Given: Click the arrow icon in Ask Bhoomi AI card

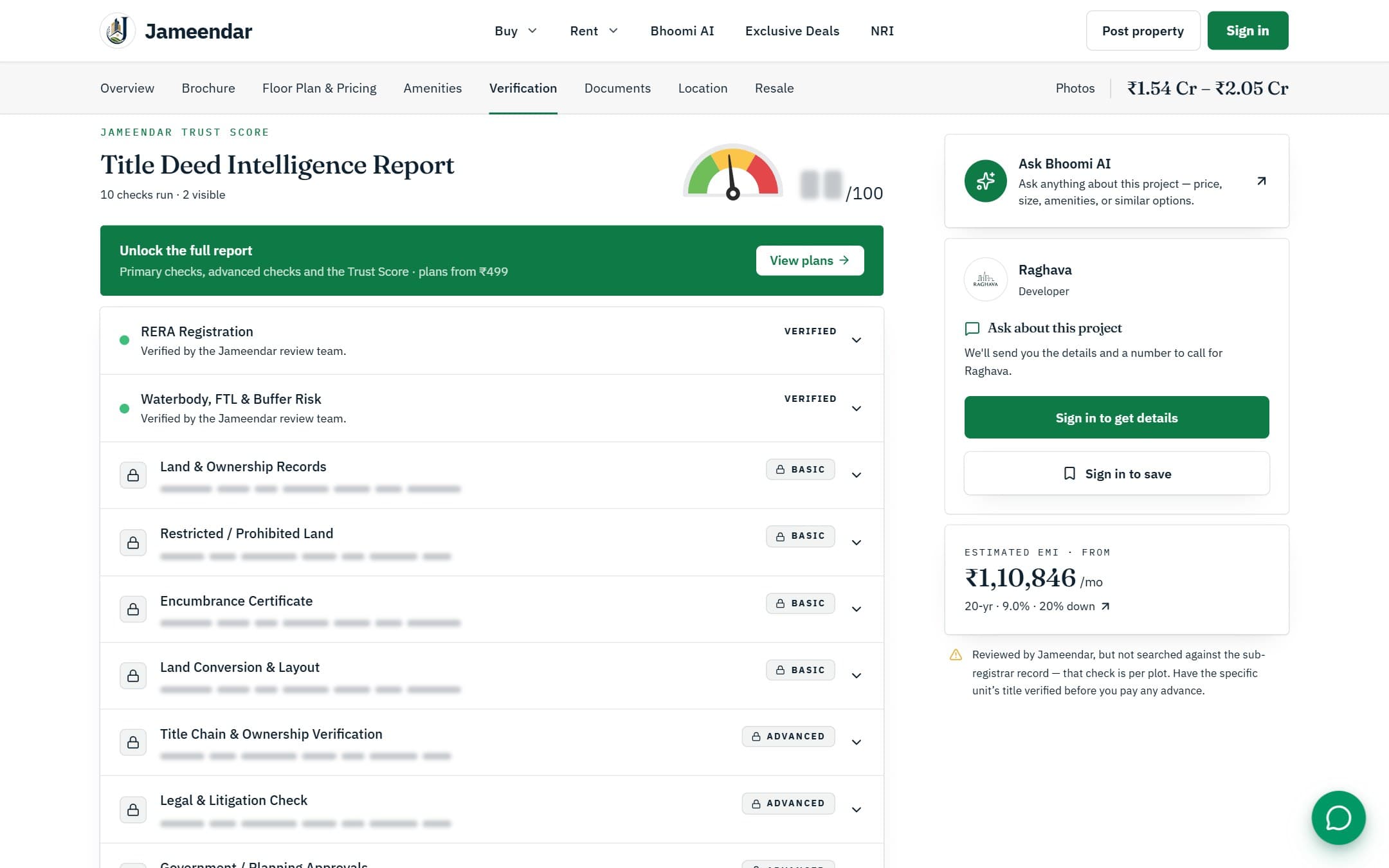Looking at the screenshot, I should pos(1261,181).
